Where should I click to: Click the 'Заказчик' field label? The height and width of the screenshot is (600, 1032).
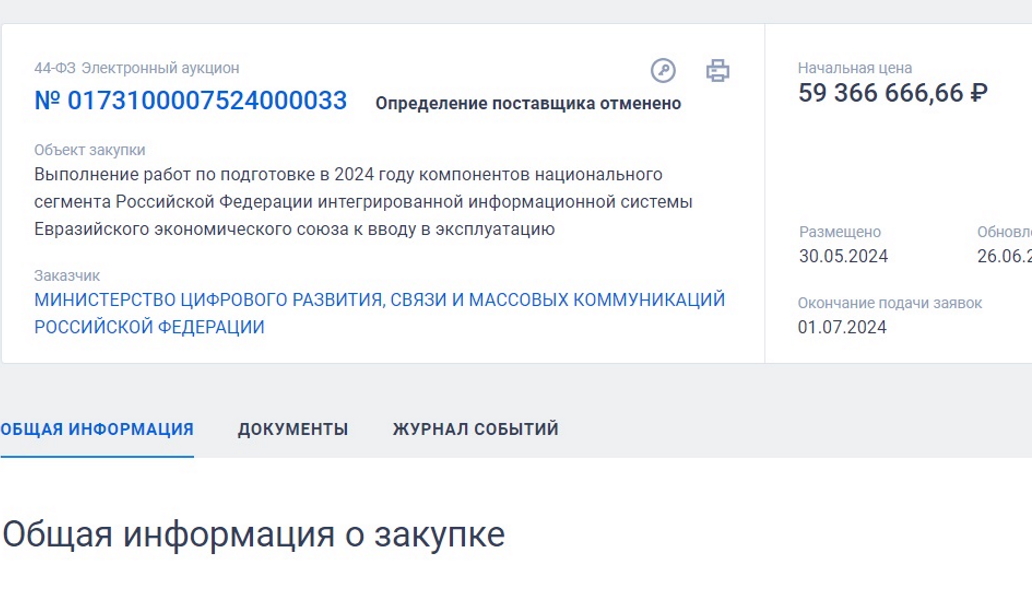click(67, 276)
